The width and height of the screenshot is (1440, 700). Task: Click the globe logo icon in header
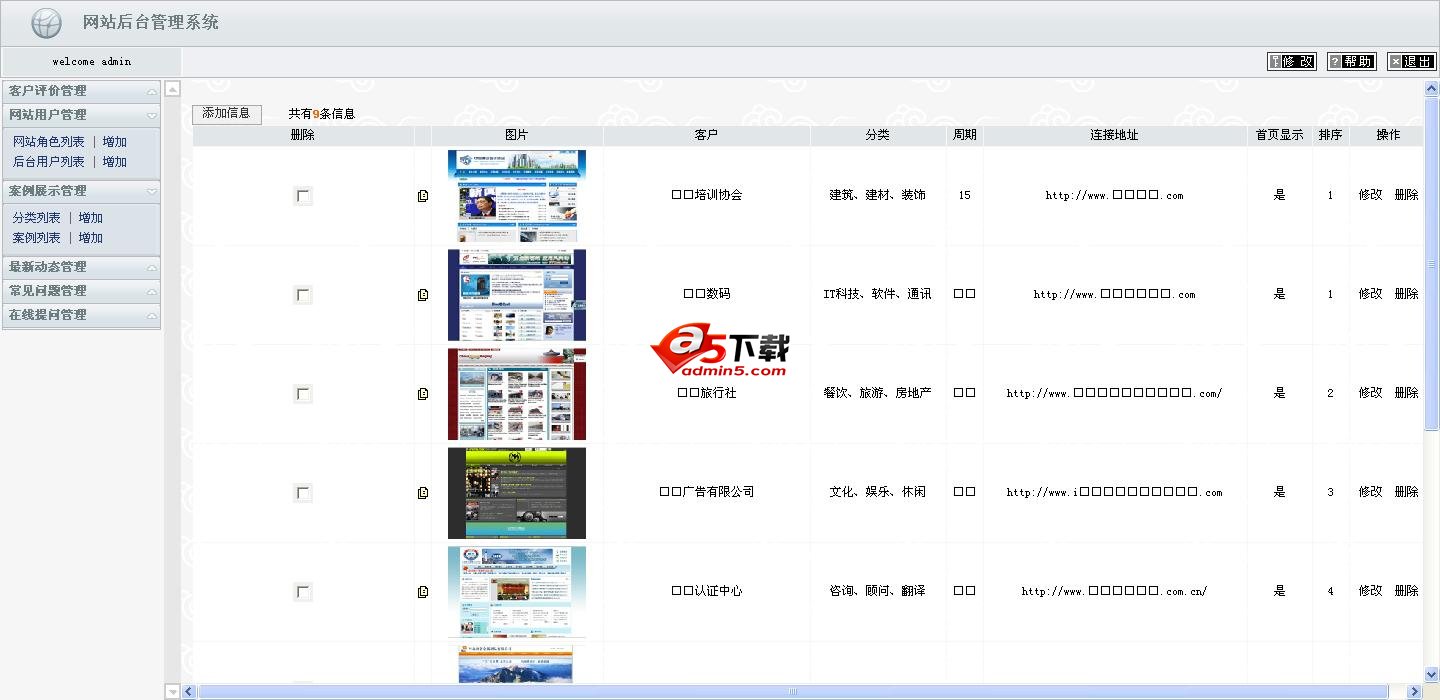(46, 23)
